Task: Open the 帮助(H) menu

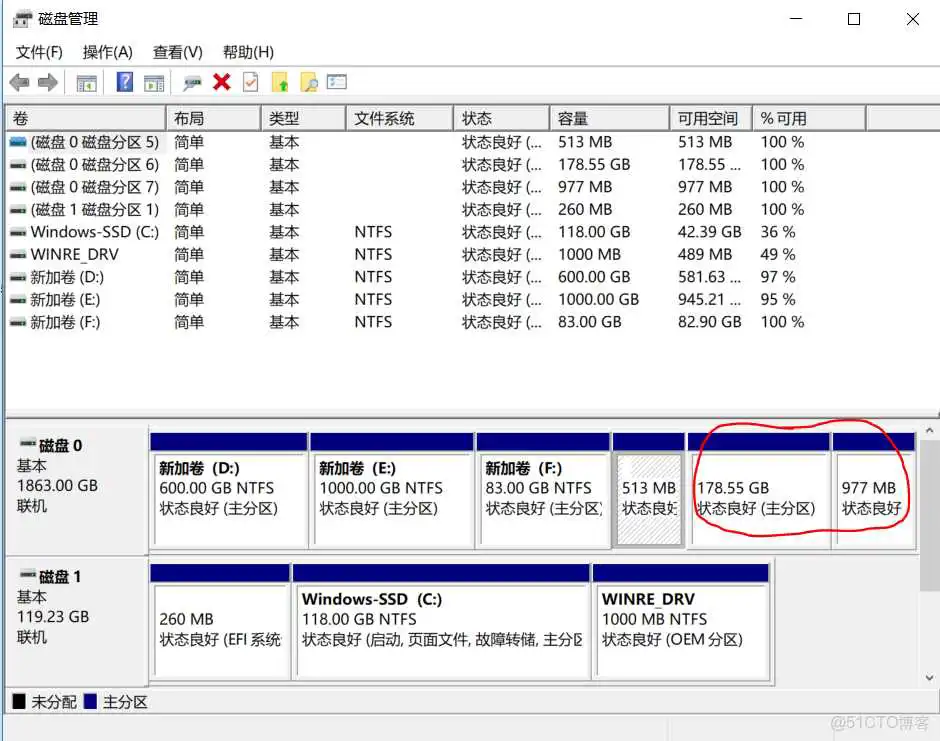Action: (246, 51)
